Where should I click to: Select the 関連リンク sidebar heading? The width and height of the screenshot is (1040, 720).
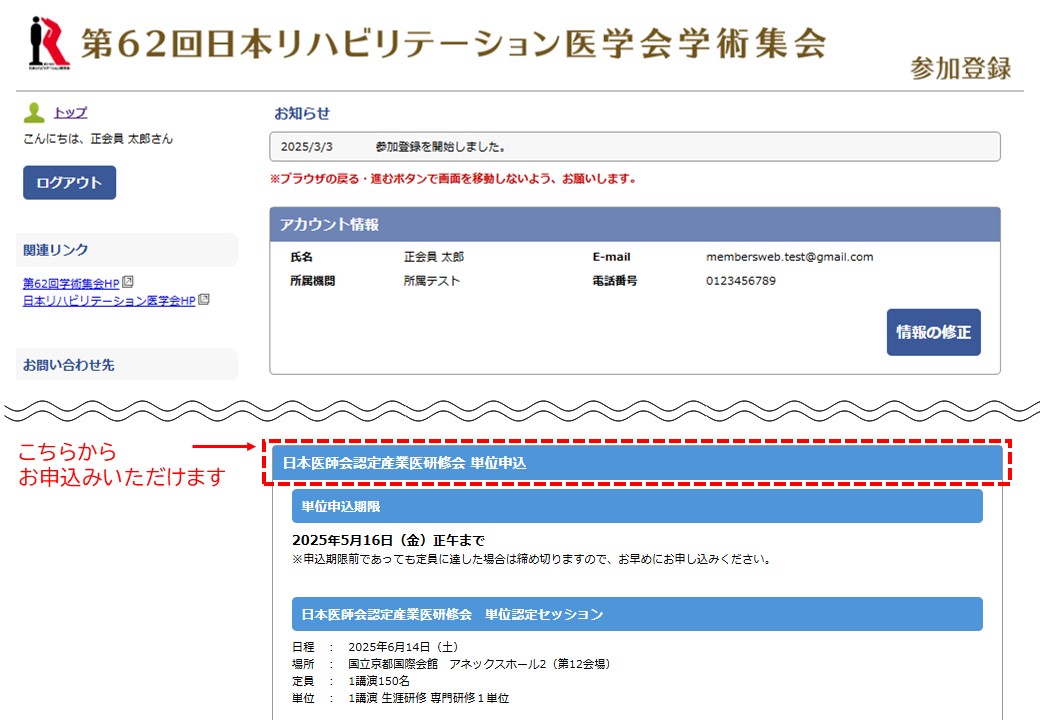pyautogui.click(x=127, y=250)
